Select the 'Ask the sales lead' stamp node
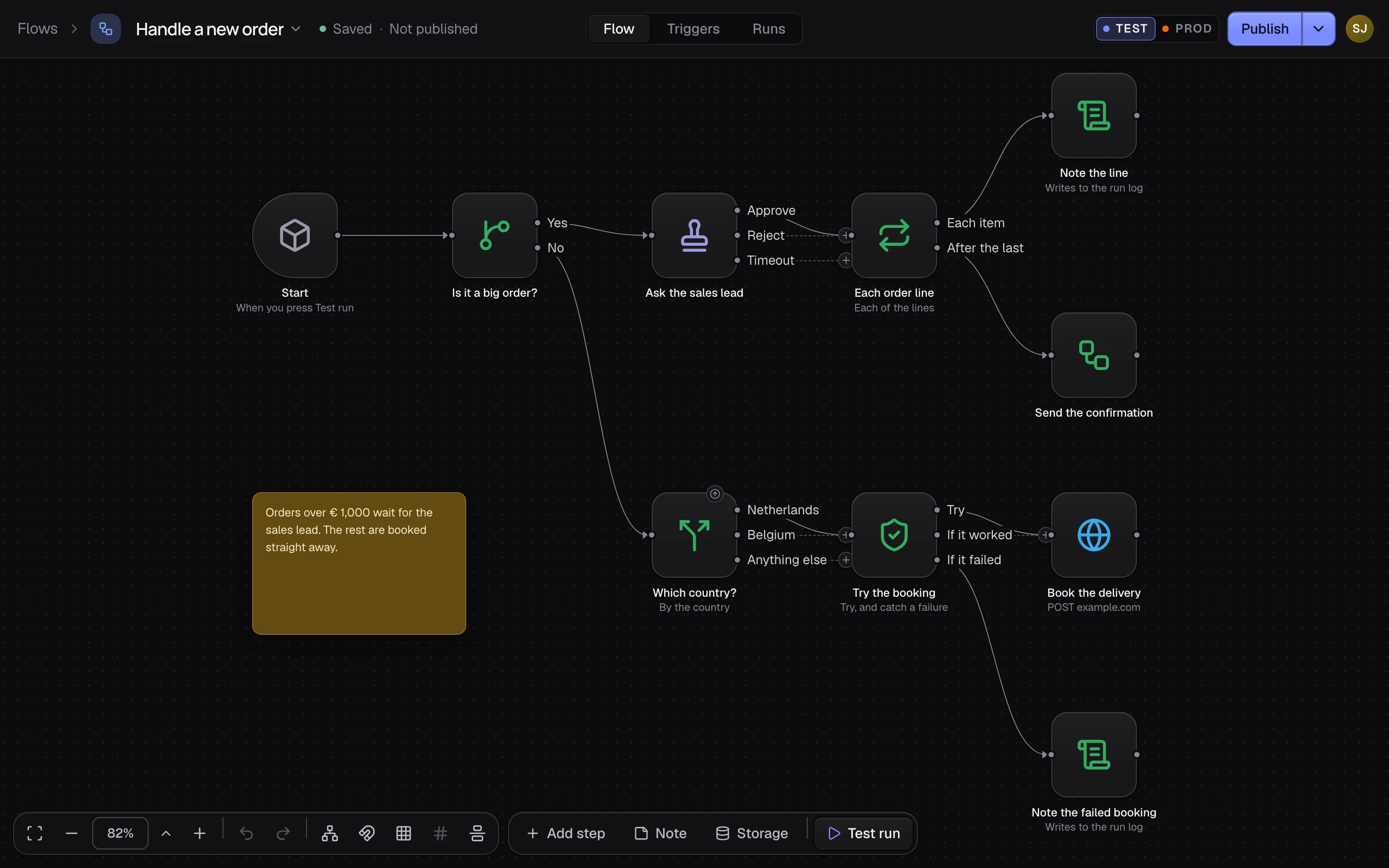Screen dimensions: 1389x868 point(694,235)
